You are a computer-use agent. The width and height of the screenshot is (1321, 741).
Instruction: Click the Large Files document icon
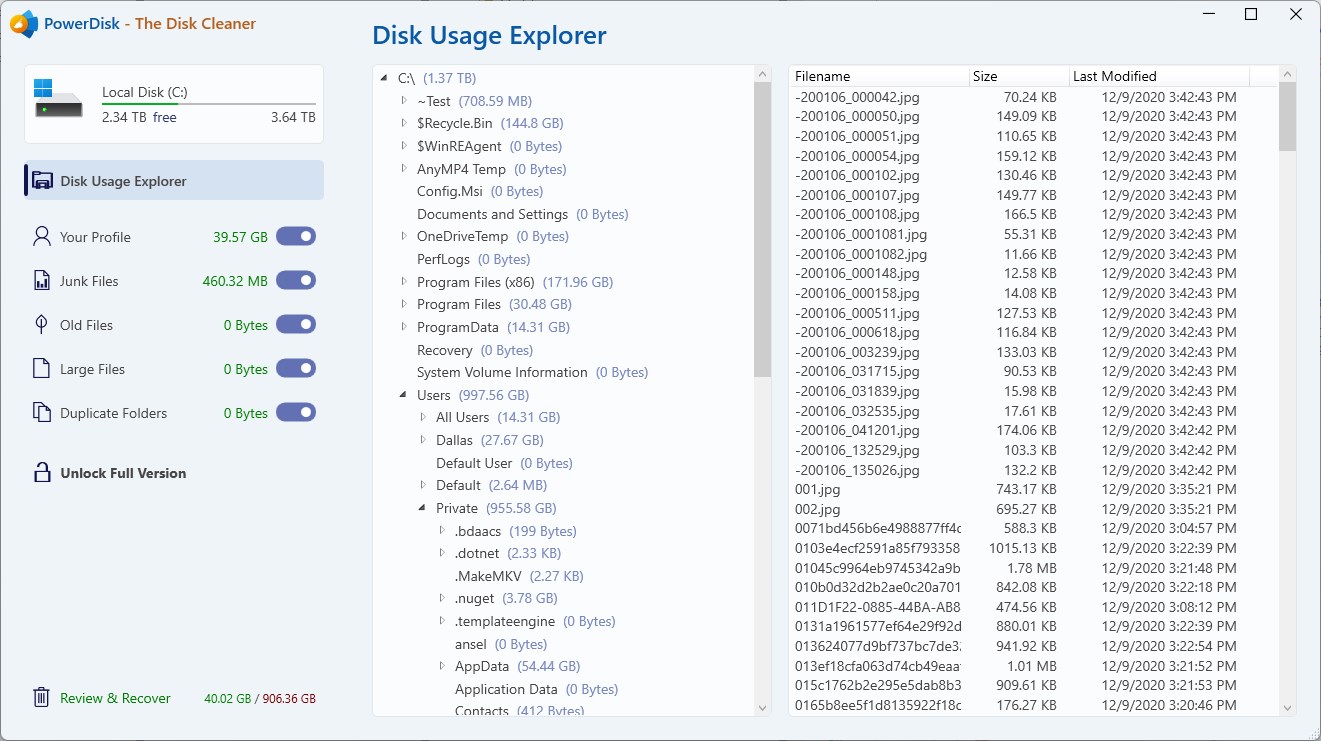click(42, 369)
